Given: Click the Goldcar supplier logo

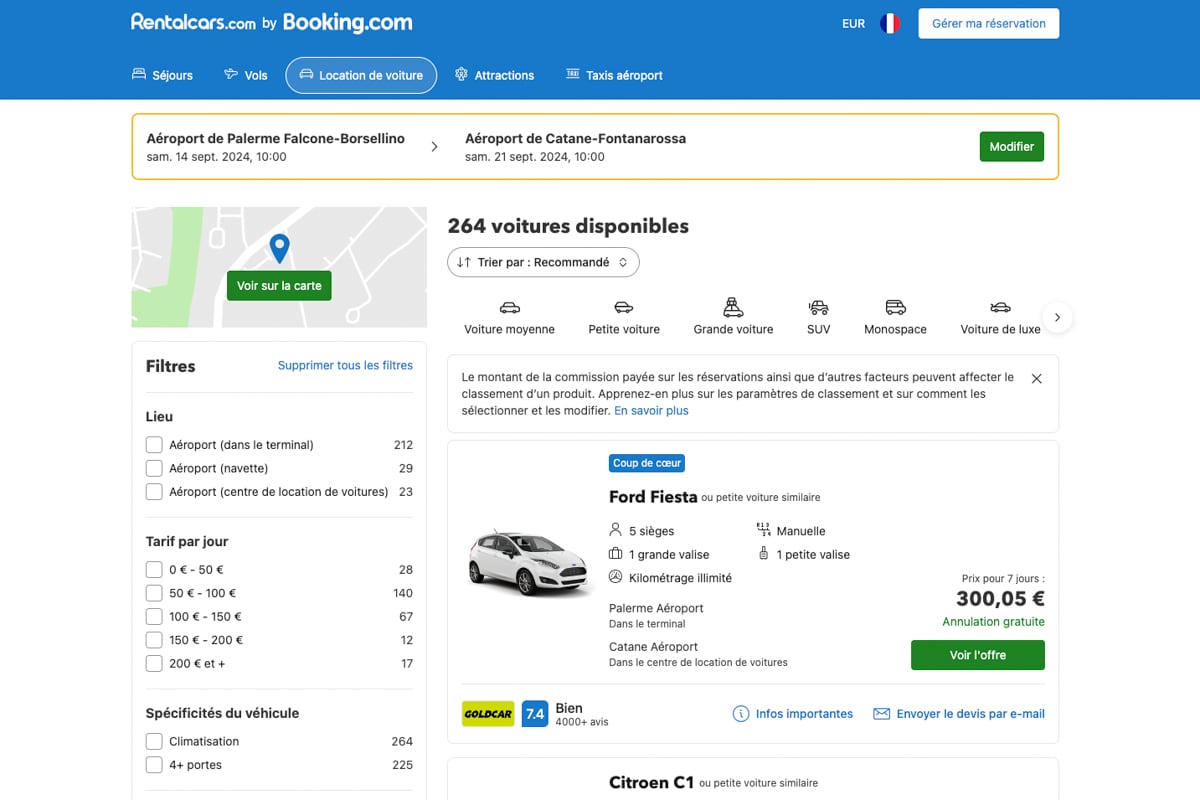Looking at the screenshot, I should pos(488,714).
